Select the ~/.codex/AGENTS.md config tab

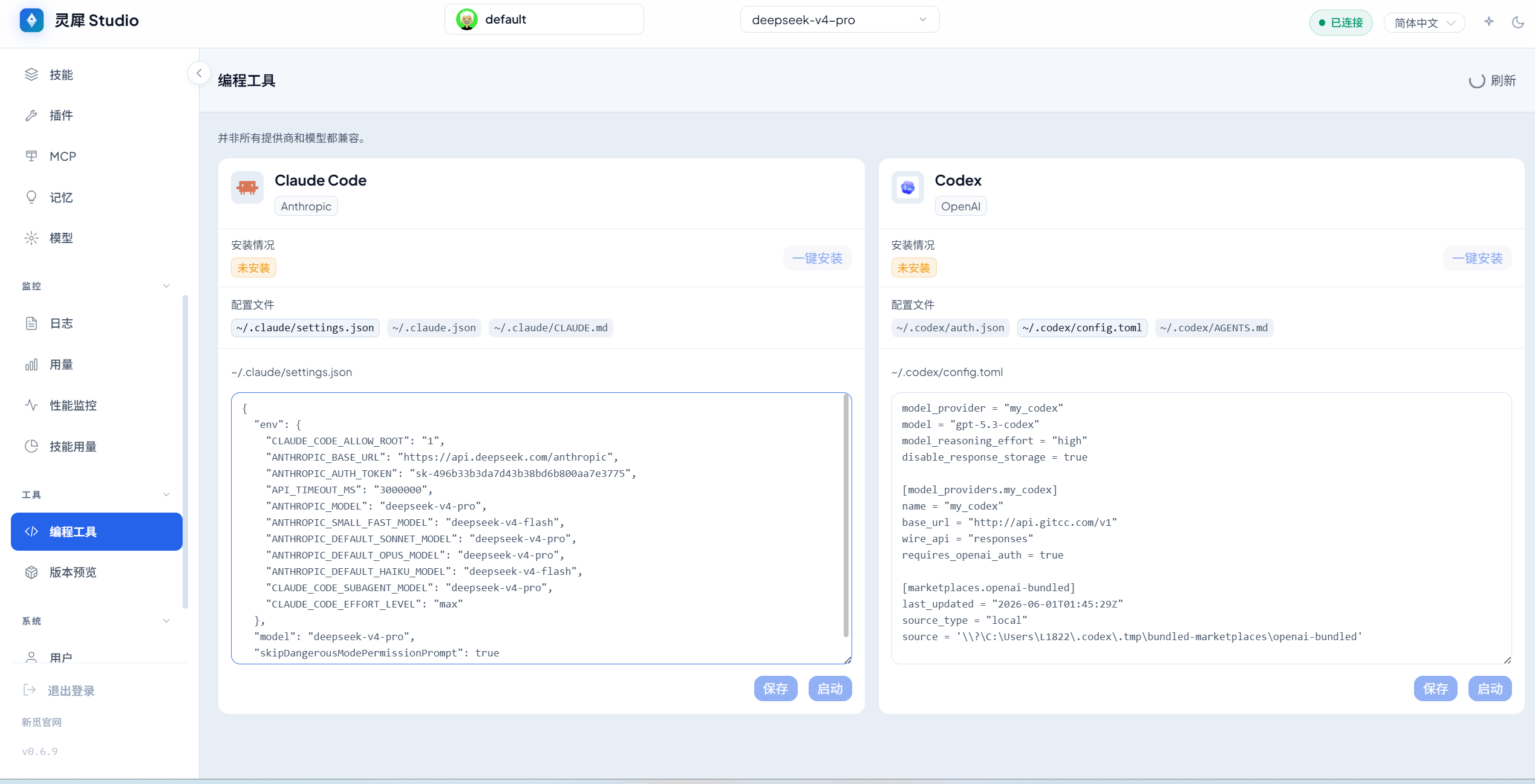(x=1214, y=328)
